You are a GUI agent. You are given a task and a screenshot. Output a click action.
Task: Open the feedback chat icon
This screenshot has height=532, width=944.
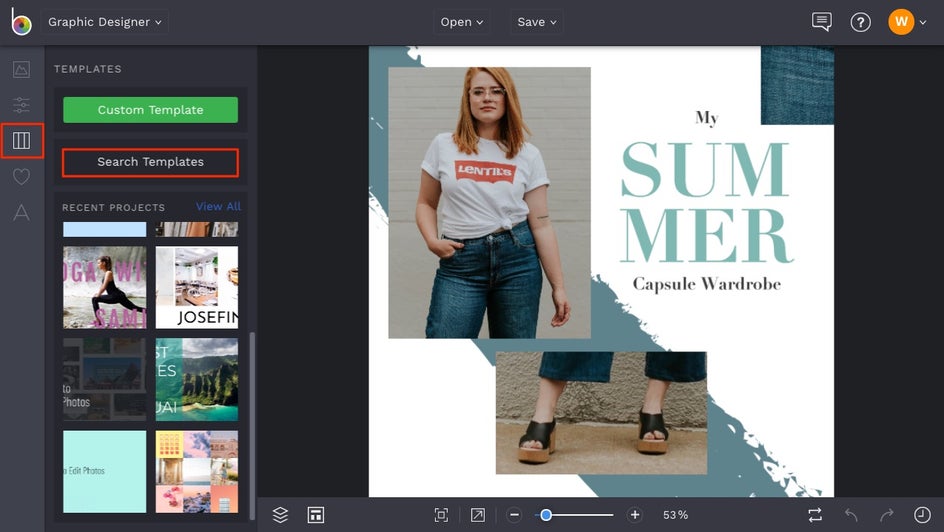[822, 22]
